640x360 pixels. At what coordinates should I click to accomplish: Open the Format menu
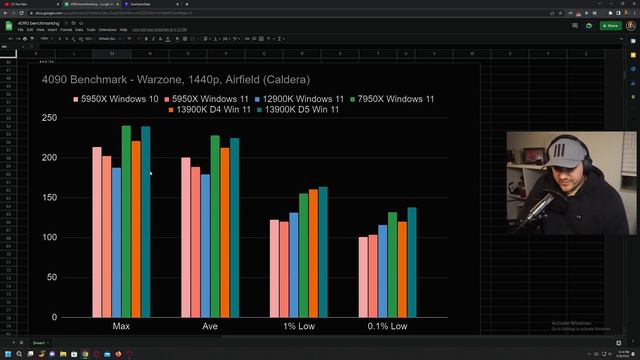coord(66,30)
